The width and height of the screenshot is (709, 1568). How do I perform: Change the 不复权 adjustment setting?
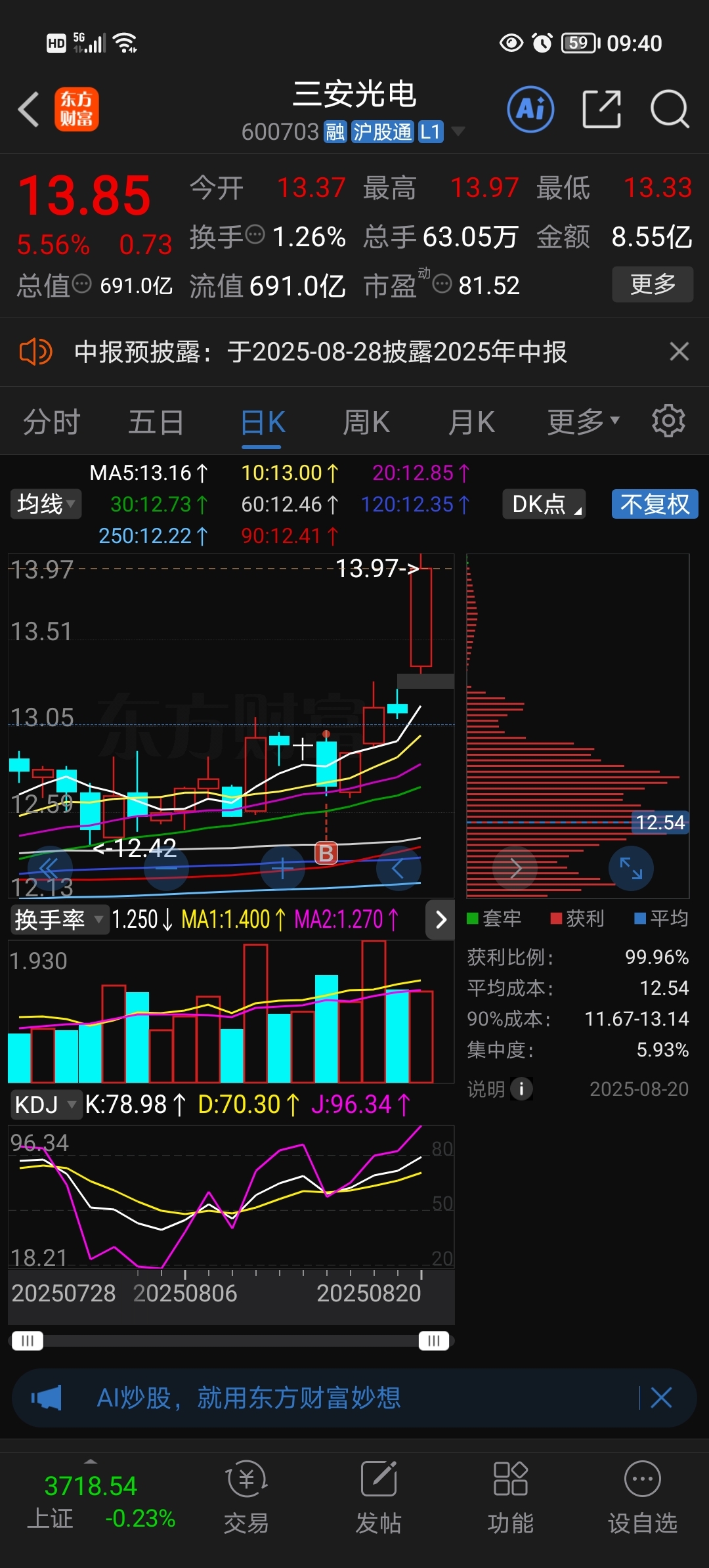point(655,504)
